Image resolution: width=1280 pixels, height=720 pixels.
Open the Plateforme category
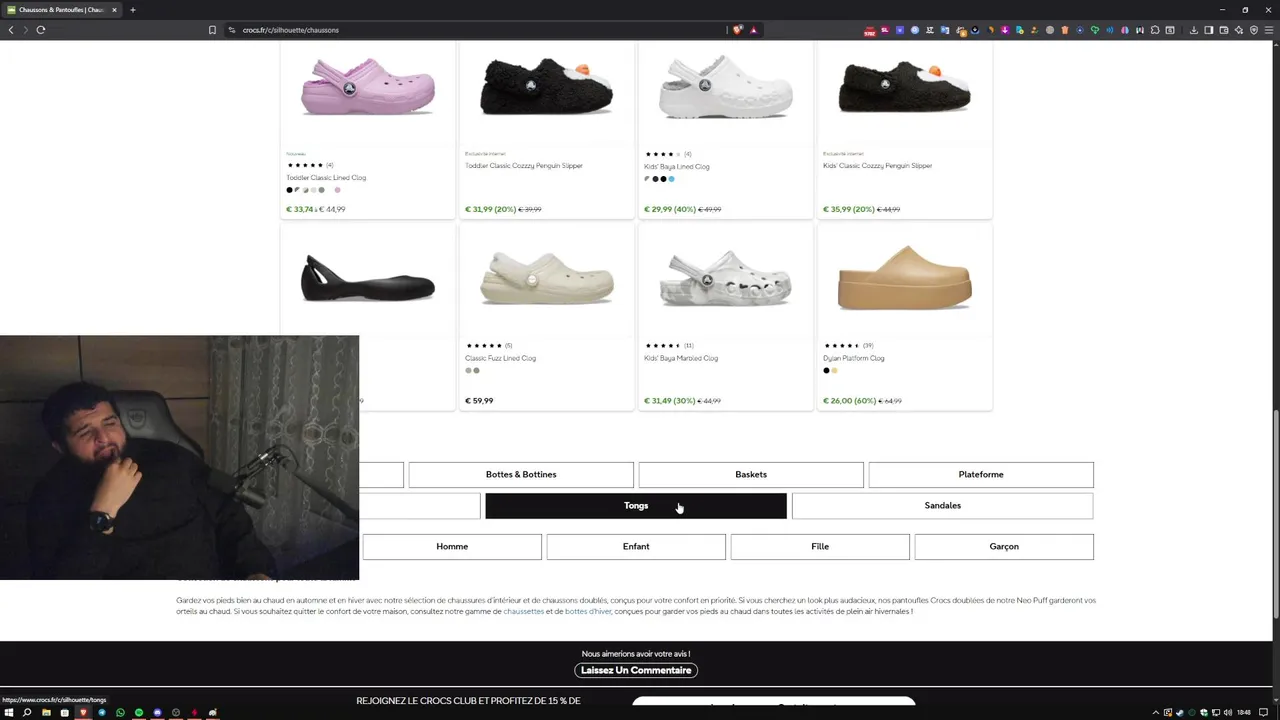[981, 475]
